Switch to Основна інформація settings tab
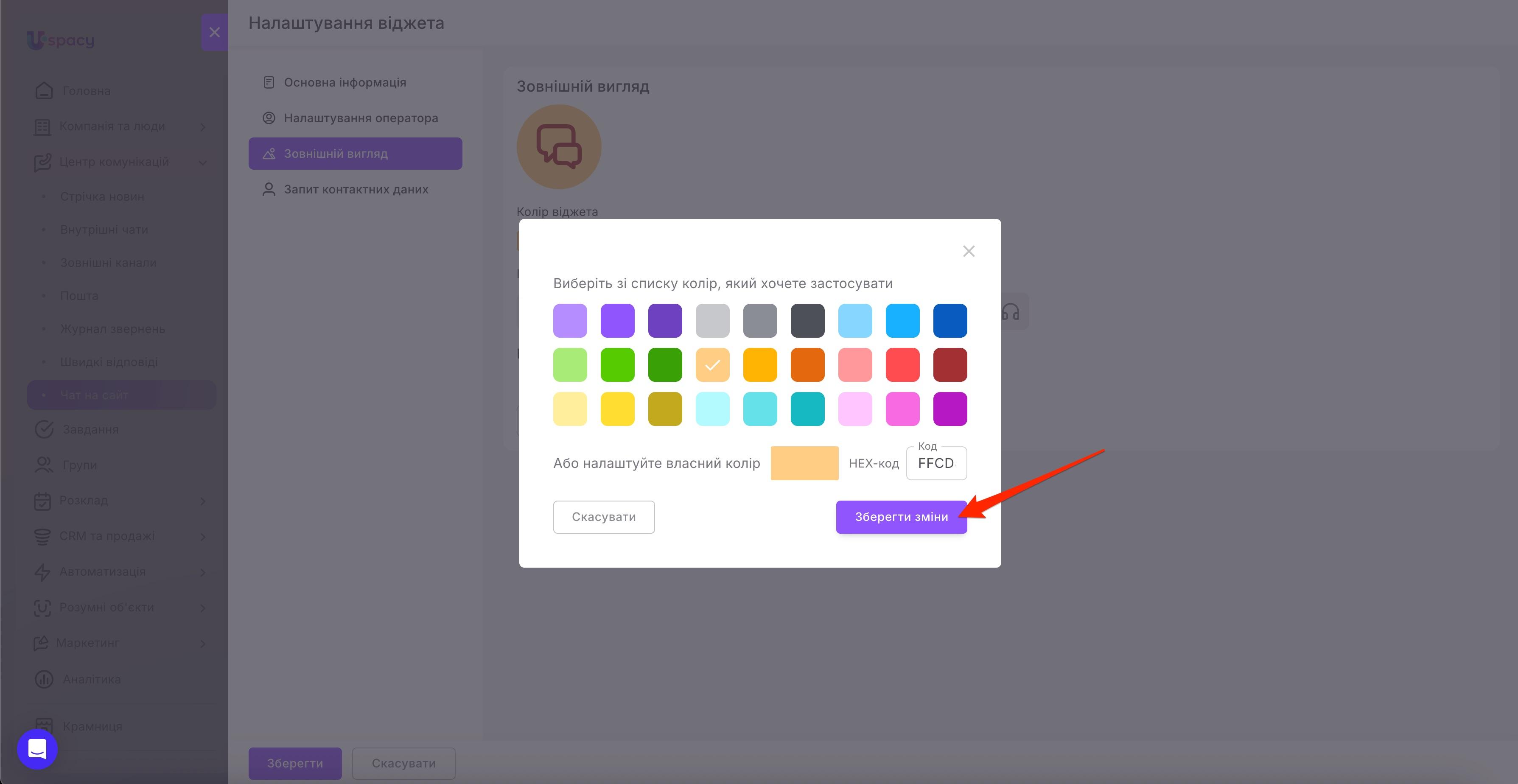1518x784 pixels. click(x=356, y=83)
